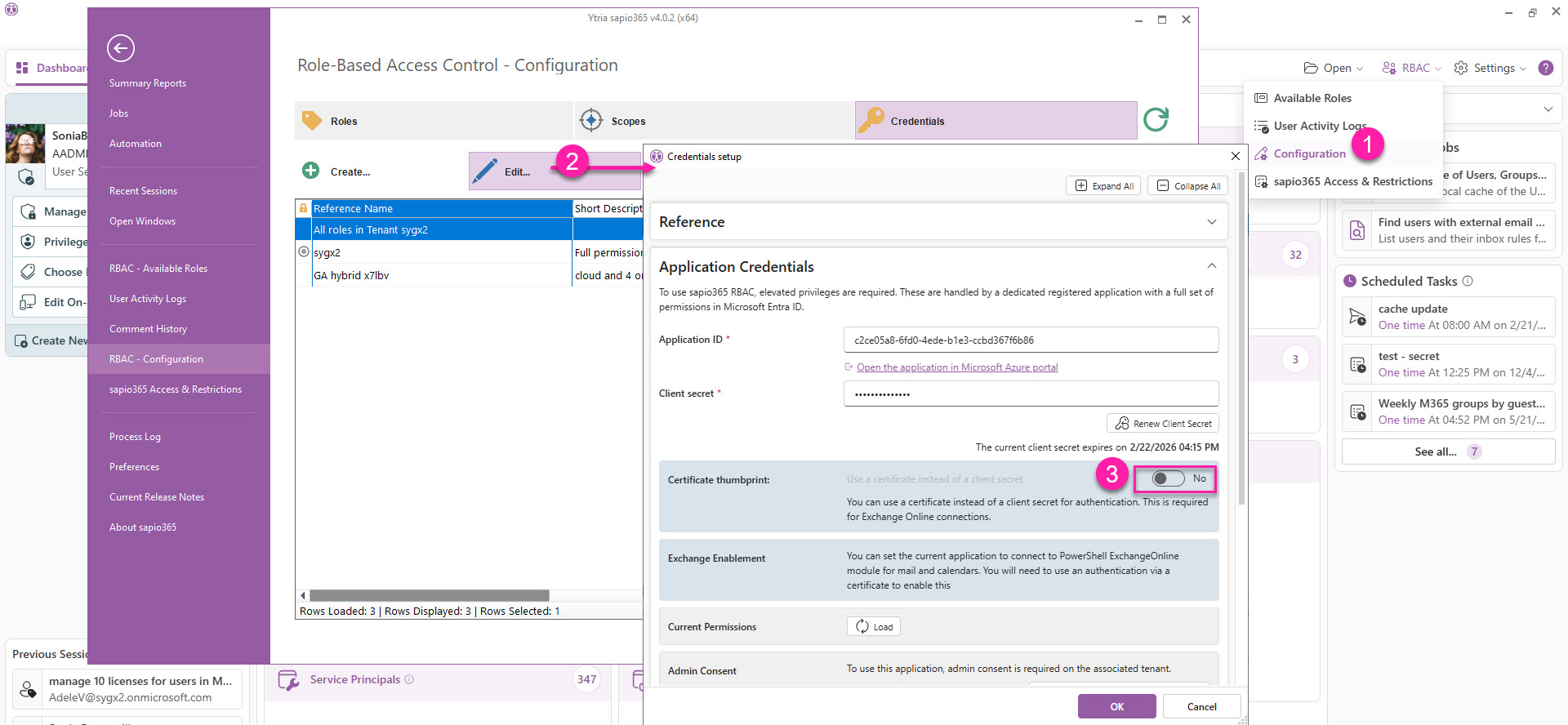This screenshot has width=1568, height=725.
Task: Click the roles grid horizontal scrollbar
Action: [x=429, y=595]
